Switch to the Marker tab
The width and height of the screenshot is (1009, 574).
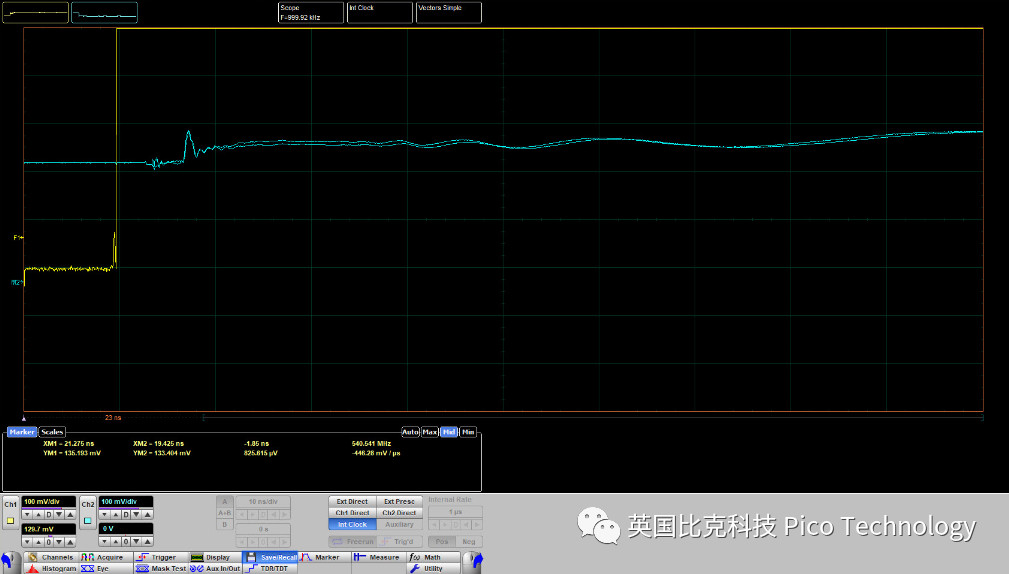22,432
